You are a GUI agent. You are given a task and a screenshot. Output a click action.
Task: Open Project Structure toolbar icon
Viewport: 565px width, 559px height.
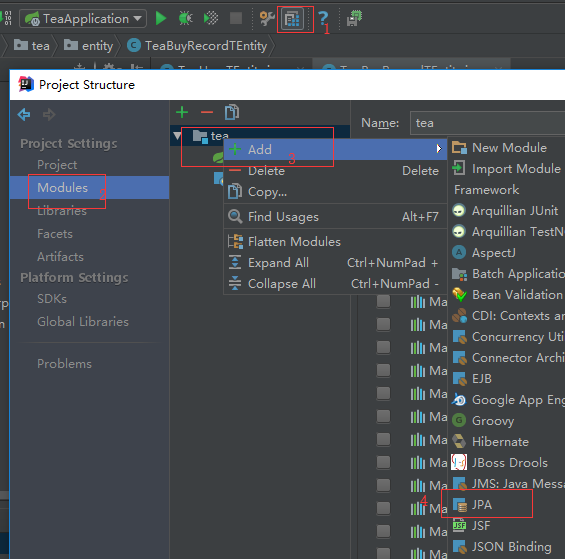(292, 19)
